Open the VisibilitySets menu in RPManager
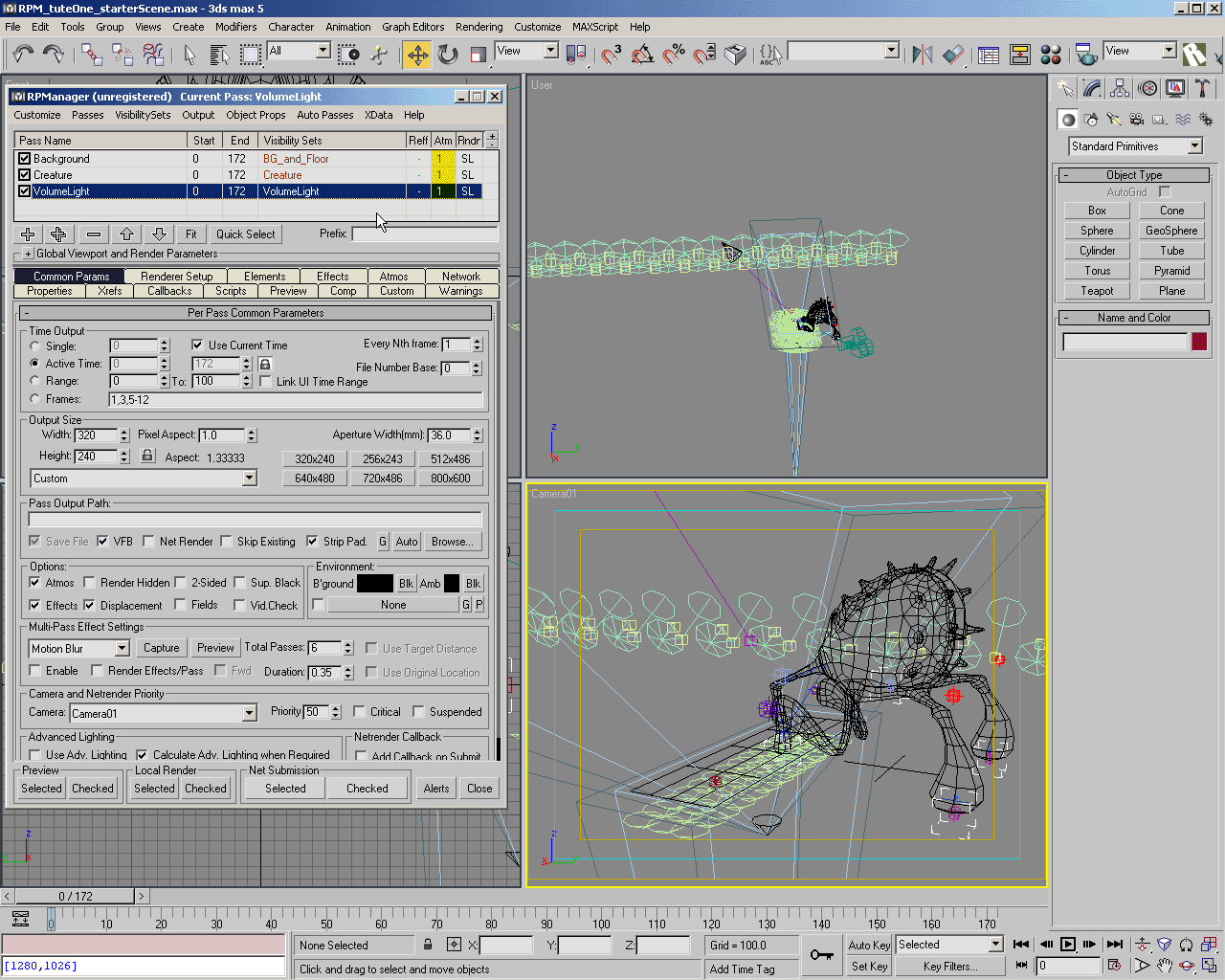 click(x=143, y=115)
